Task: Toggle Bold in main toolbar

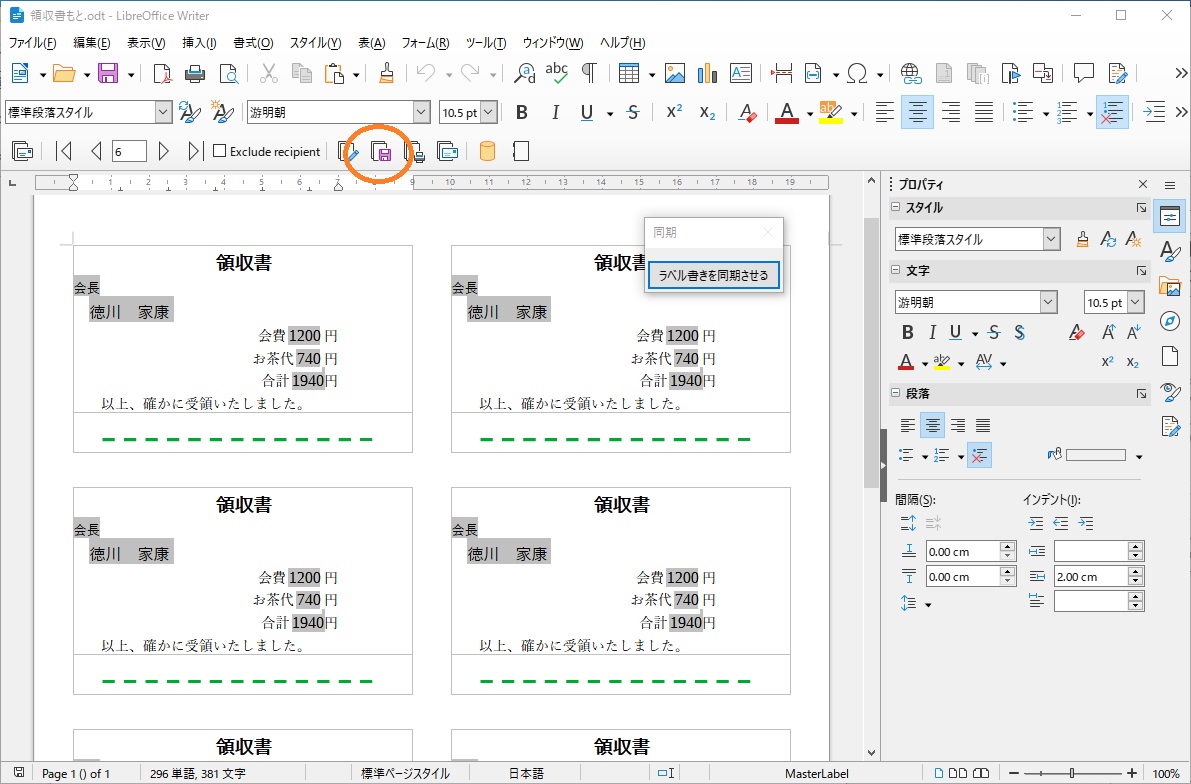Action: (x=522, y=112)
